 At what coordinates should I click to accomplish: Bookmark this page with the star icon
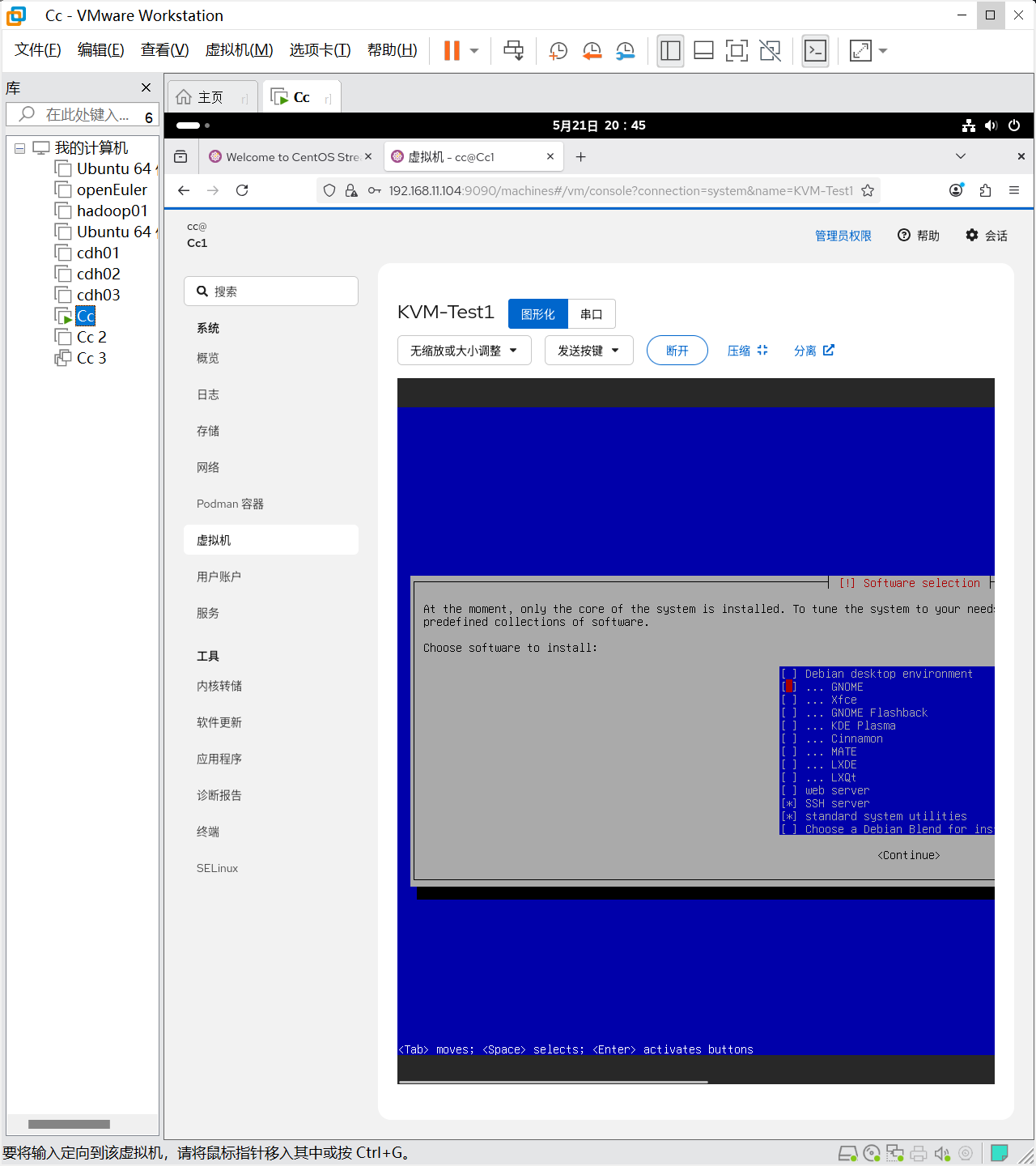(x=868, y=190)
